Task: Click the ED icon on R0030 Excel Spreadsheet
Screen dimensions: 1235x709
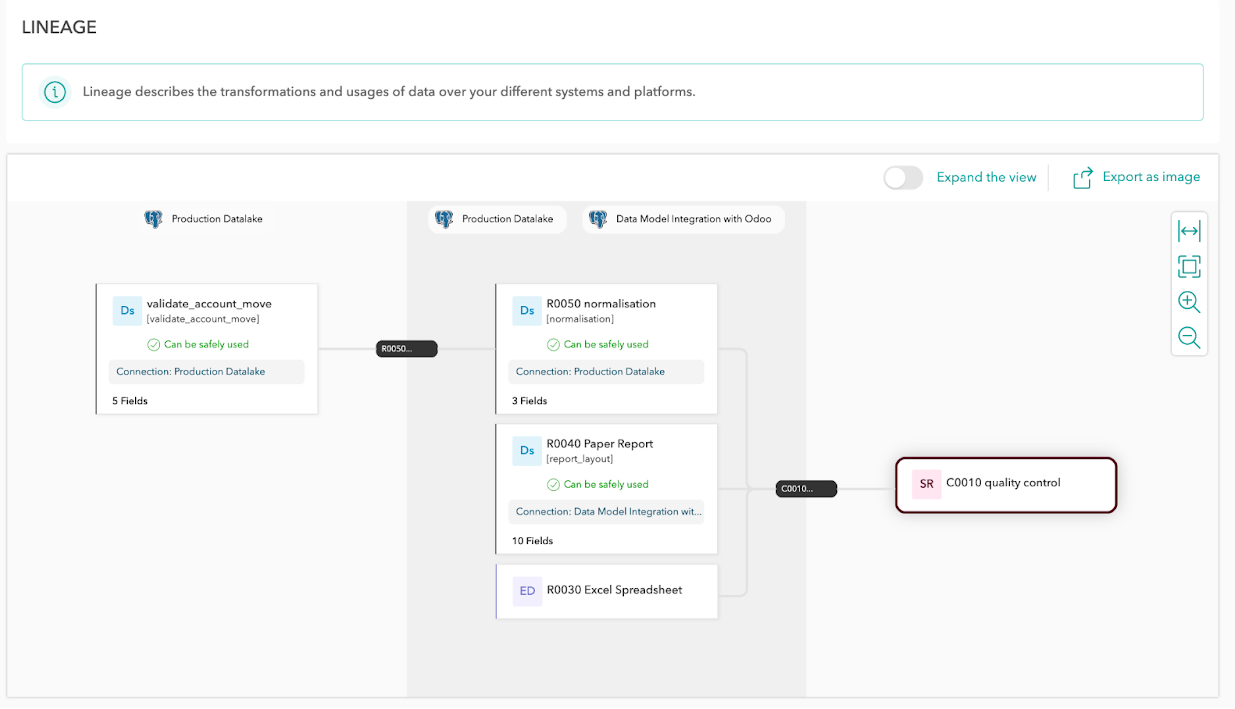Action: coord(527,591)
